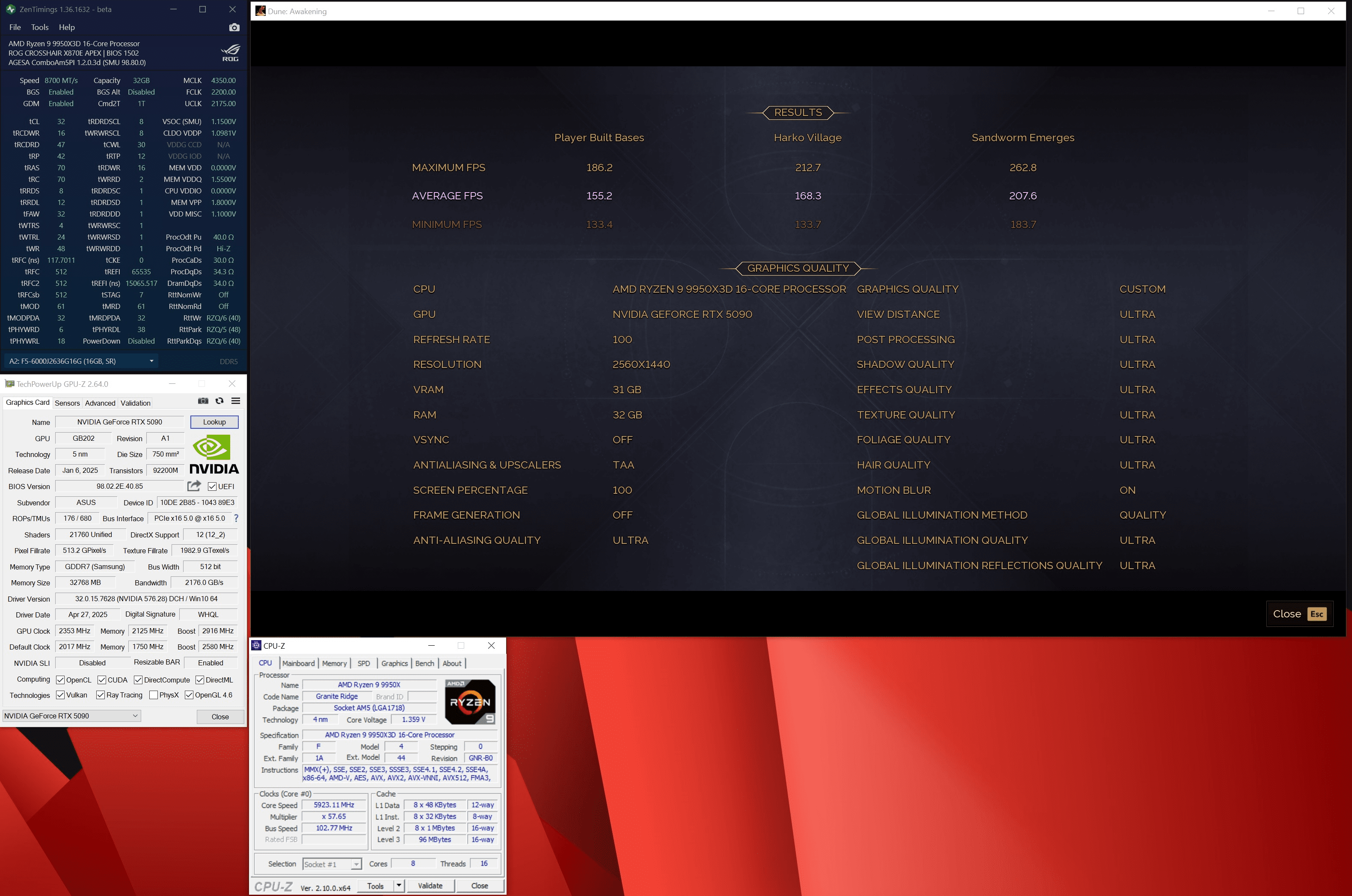Screen dimensions: 1352x896
Task: Click CPU-Z Close button
Action: (x=480, y=886)
